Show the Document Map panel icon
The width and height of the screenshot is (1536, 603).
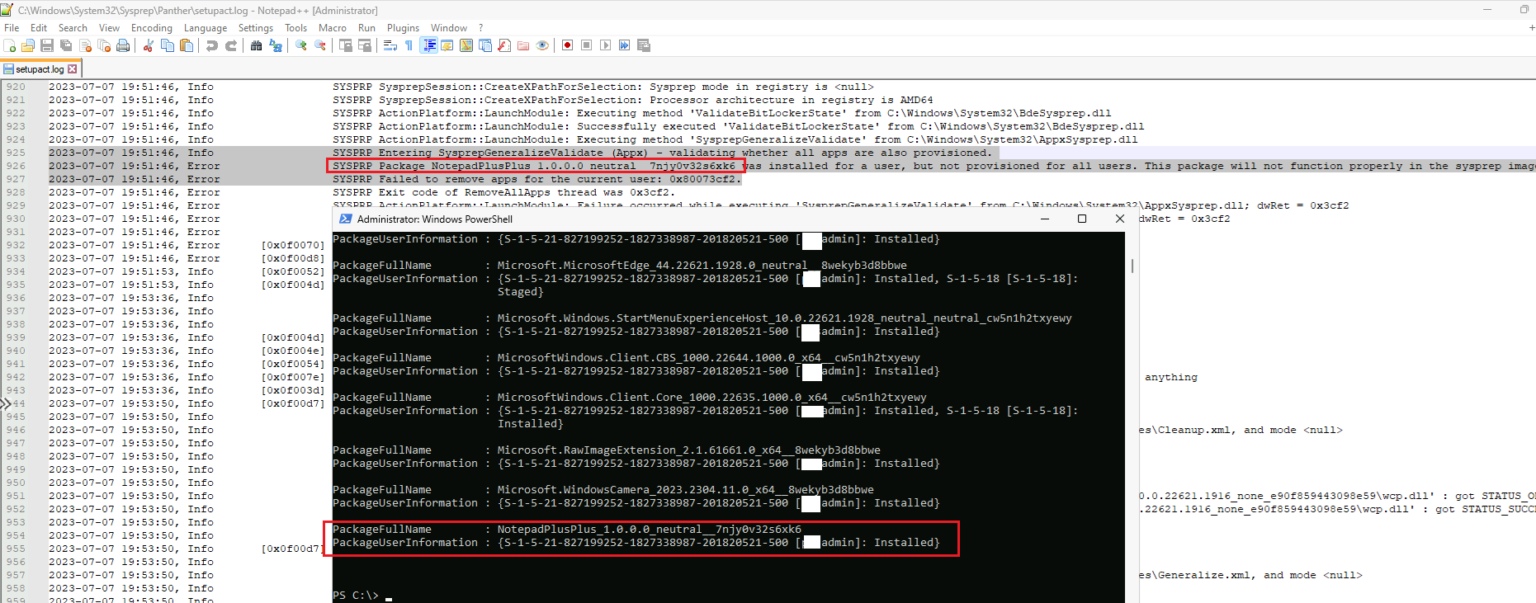pos(466,45)
